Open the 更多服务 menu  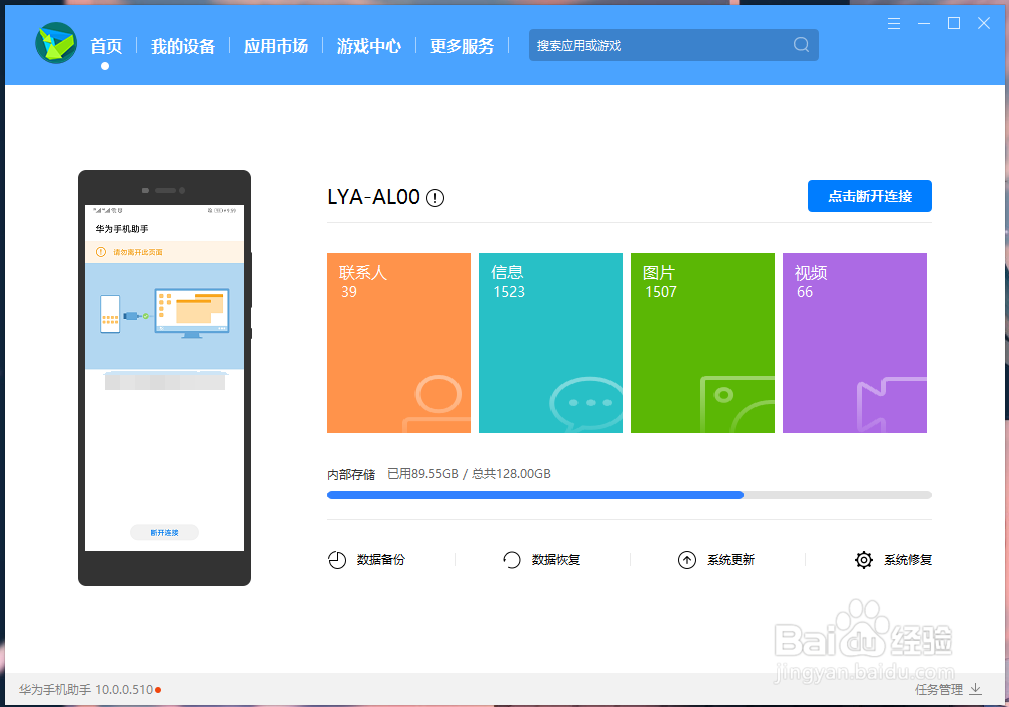[x=461, y=45]
